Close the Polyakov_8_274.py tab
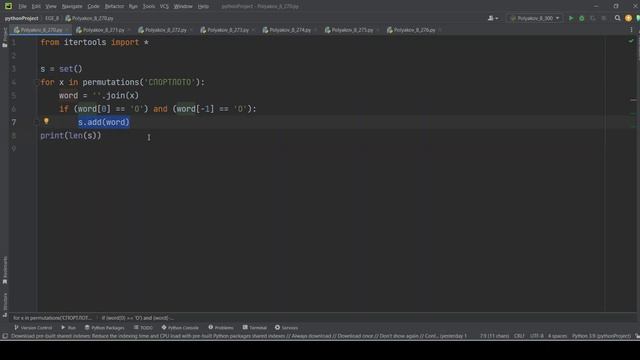 316,30
